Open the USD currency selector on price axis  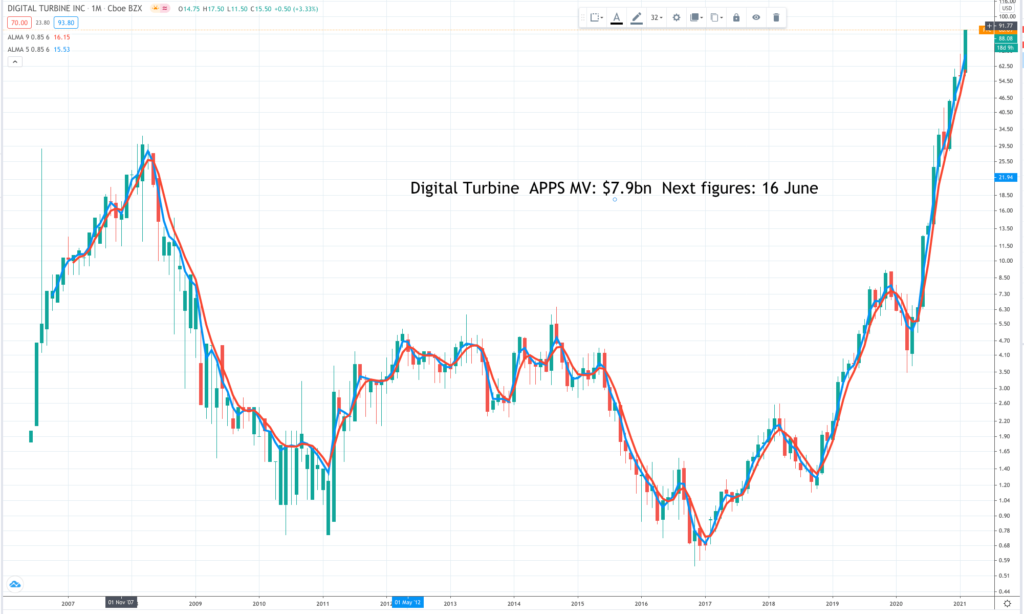coord(1006,8)
